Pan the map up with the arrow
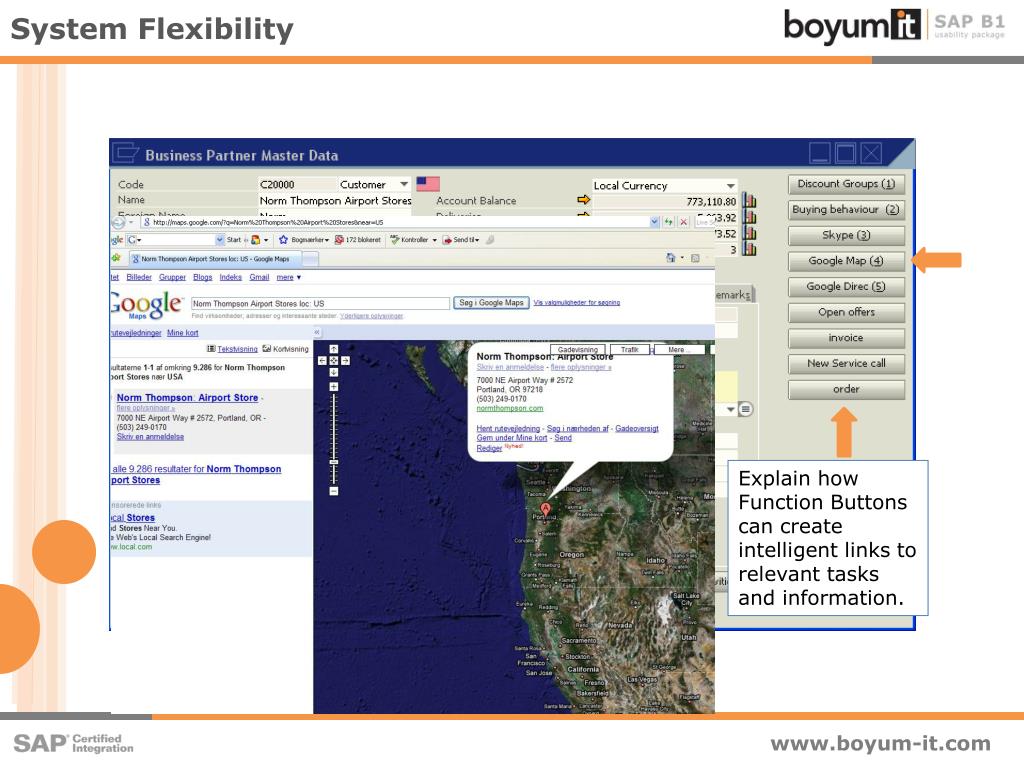This screenshot has height=768, width=1024. 334,349
